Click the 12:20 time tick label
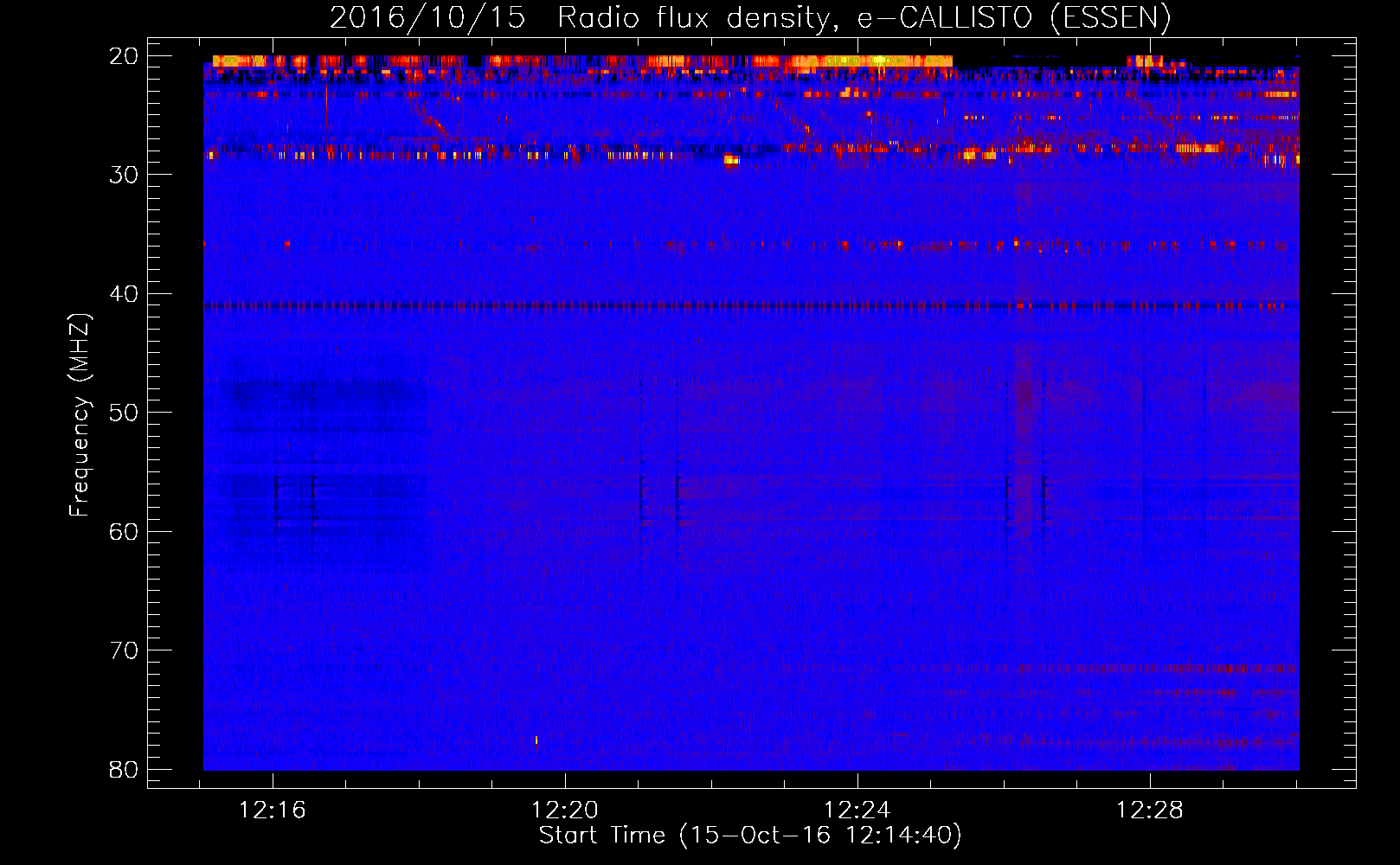 566,811
